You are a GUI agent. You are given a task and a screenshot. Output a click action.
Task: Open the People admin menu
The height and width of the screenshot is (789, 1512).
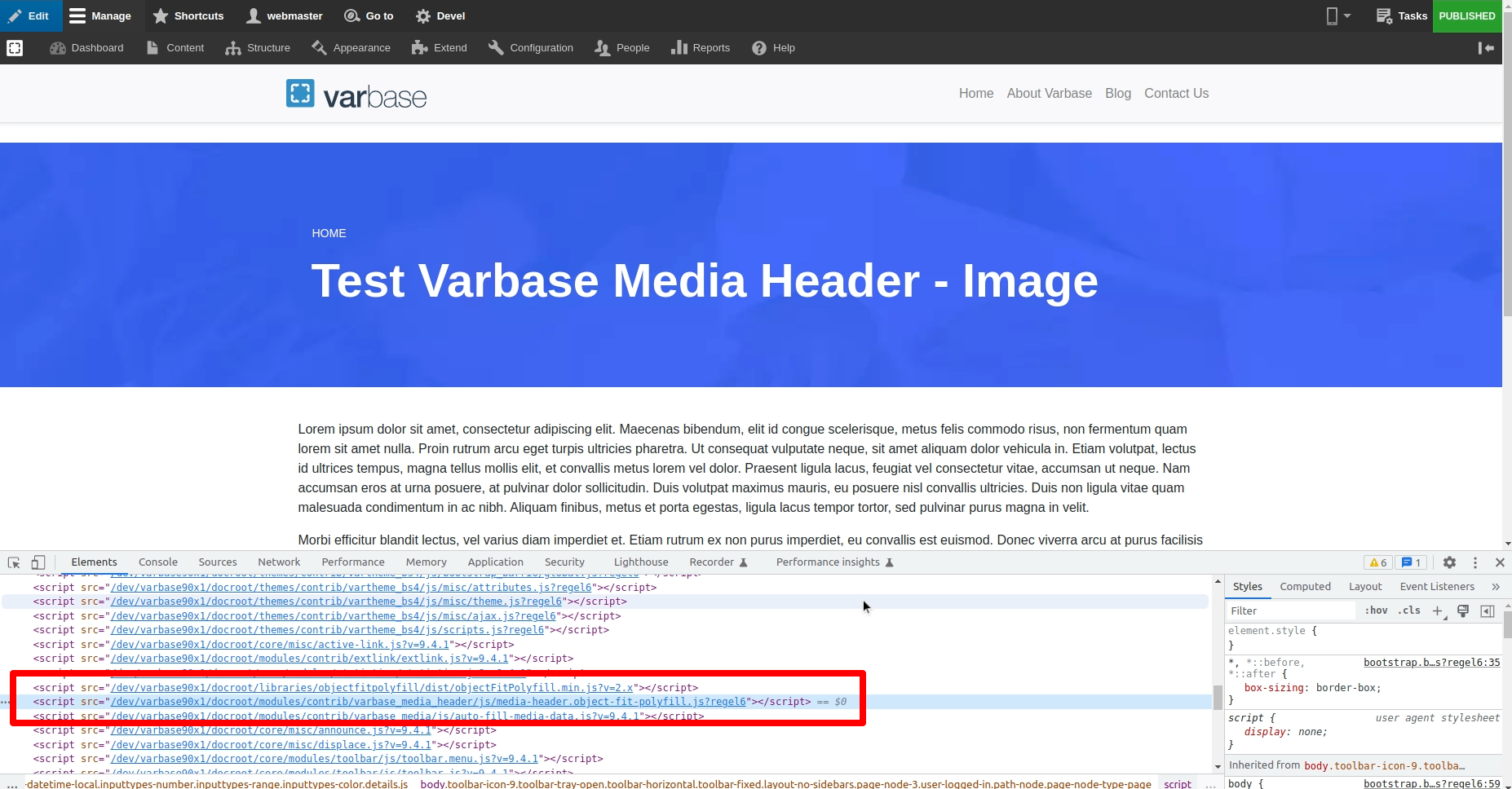click(x=622, y=48)
